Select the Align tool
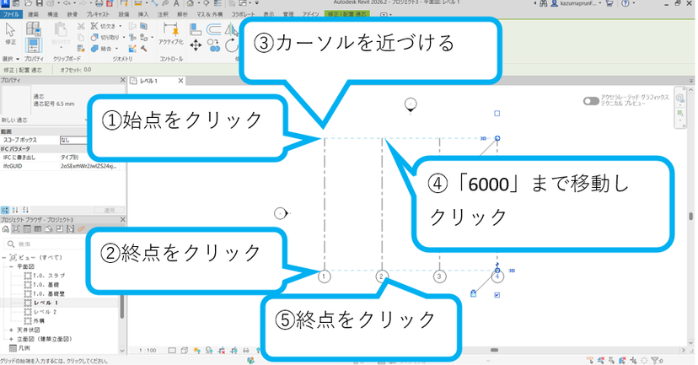Image resolution: width=698 pixels, height=365 pixels. pos(195,29)
